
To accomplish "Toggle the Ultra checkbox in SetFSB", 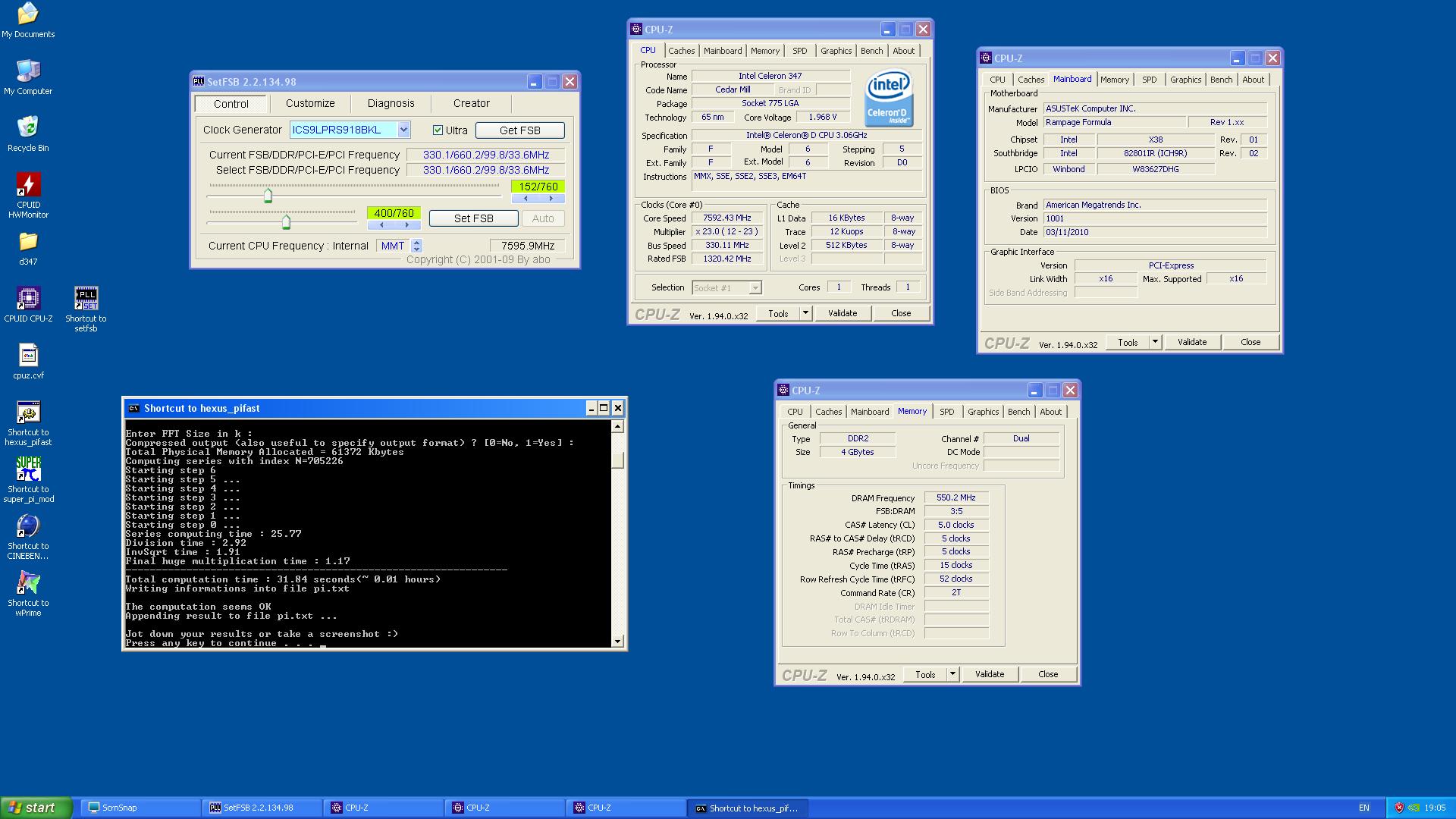I will (x=438, y=130).
